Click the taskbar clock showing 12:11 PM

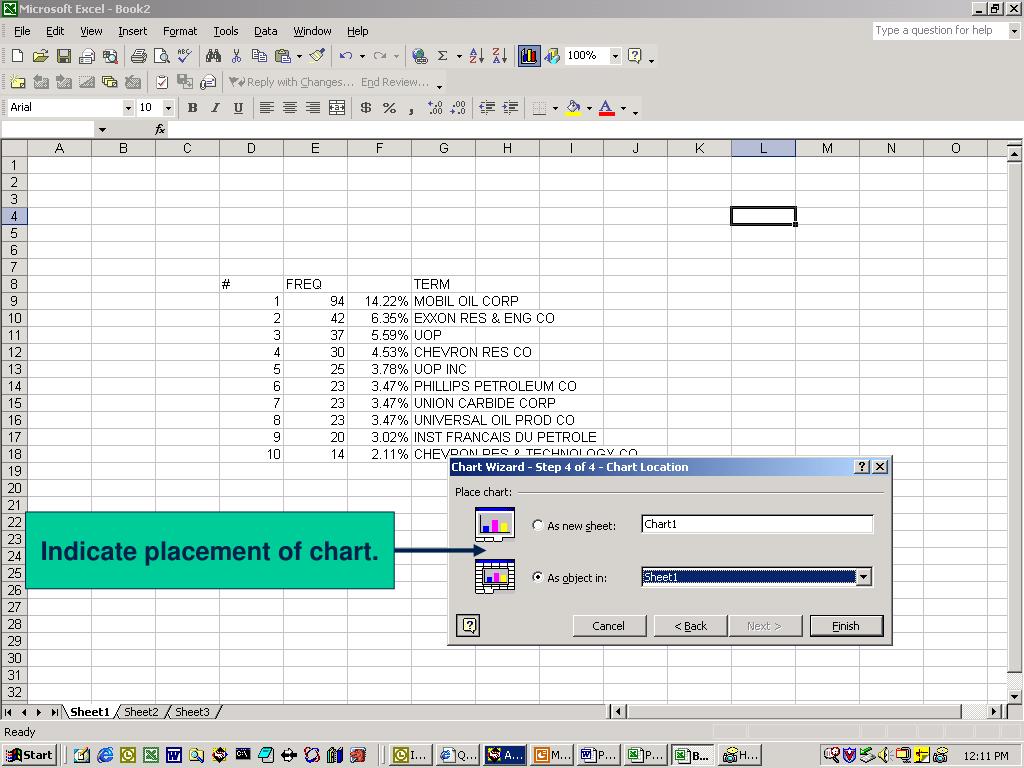pos(985,756)
